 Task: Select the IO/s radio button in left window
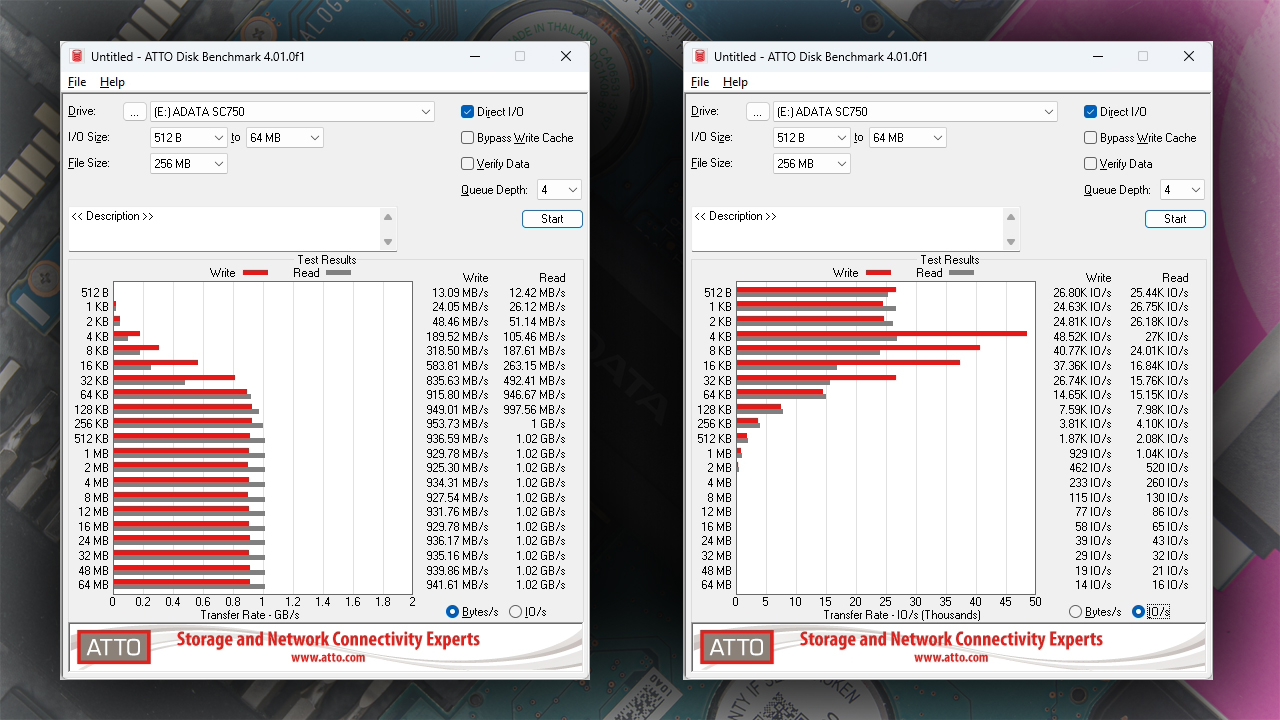516,612
